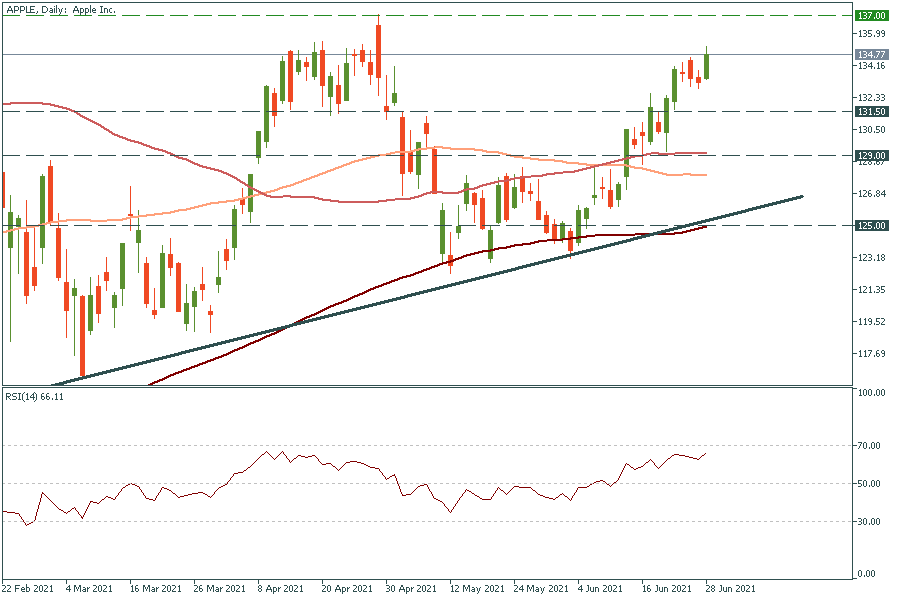The width and height of the screenshot is (900, 600).
Task: Select the dark rising trendline's right end
Action: (x=801, y=197)
